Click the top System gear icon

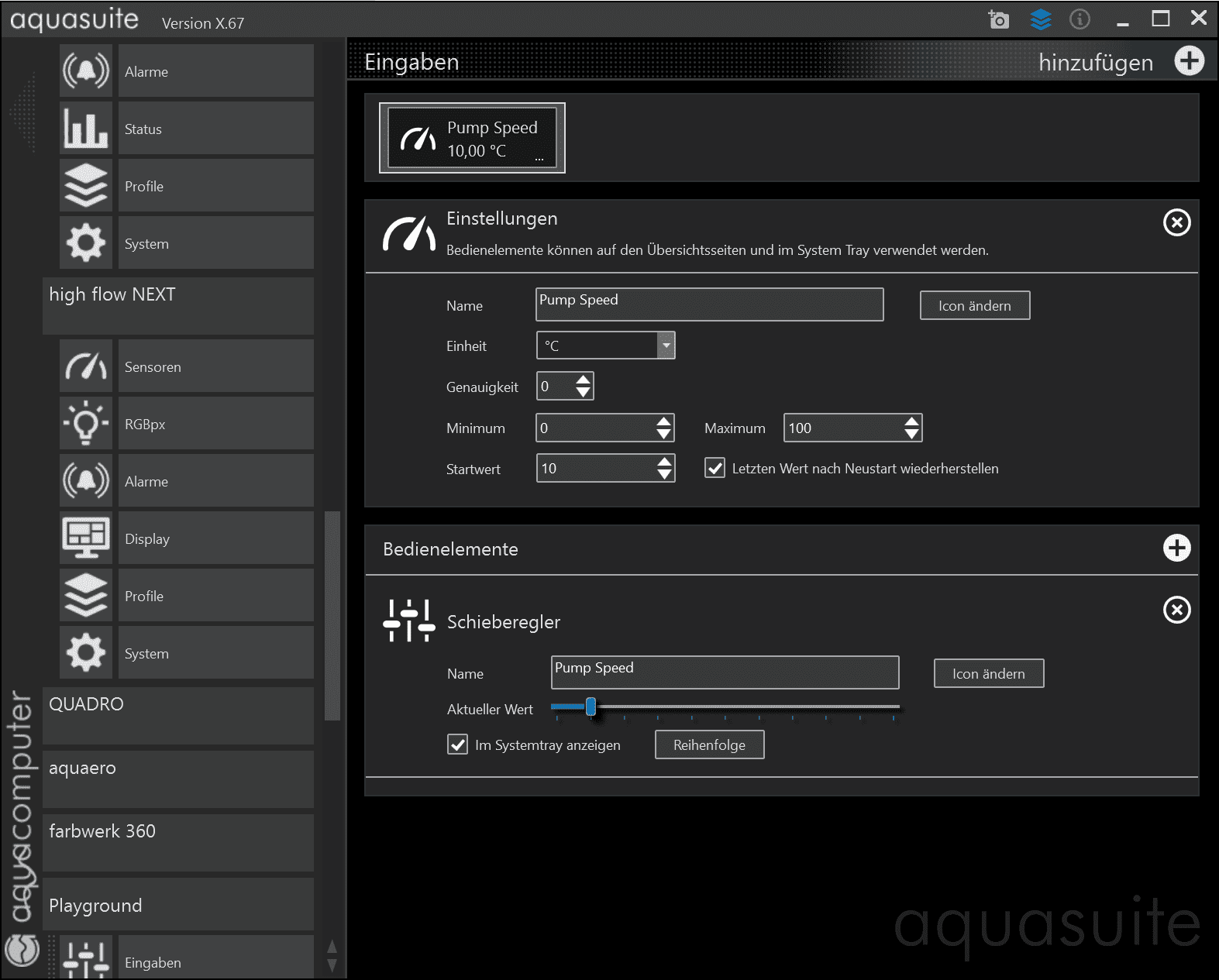click(x=86, y=243)
